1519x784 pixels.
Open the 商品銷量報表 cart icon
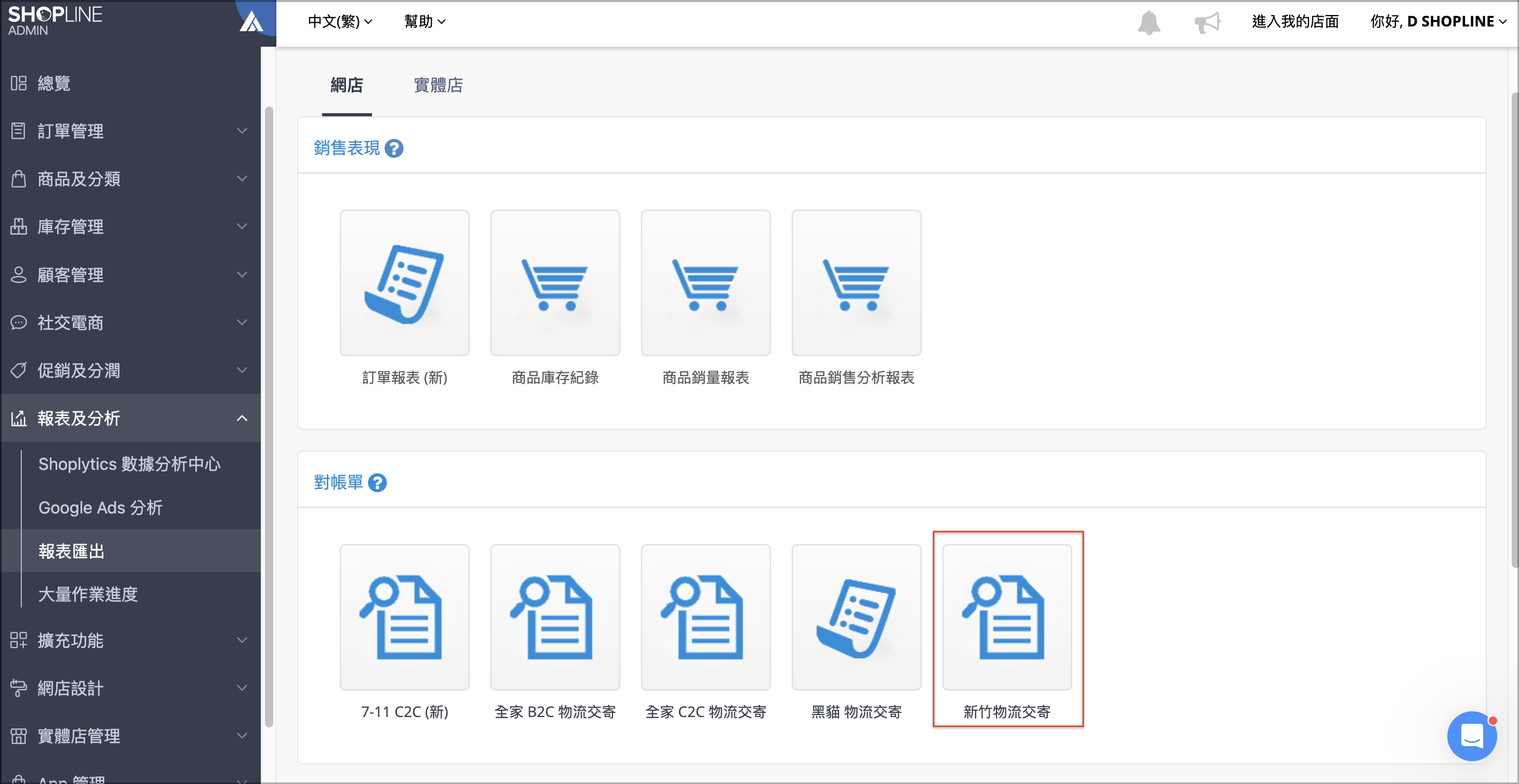[706, 283]
